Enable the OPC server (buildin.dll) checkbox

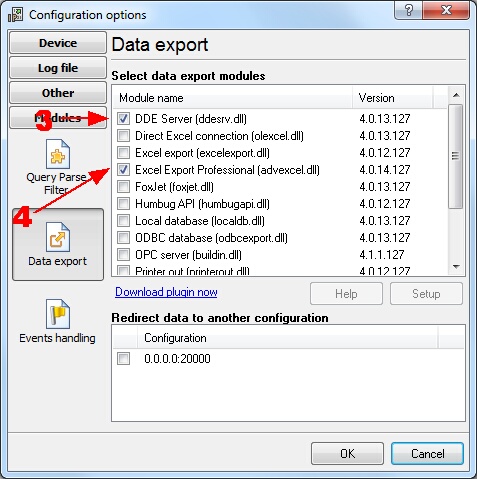click(x=124, y=255)
